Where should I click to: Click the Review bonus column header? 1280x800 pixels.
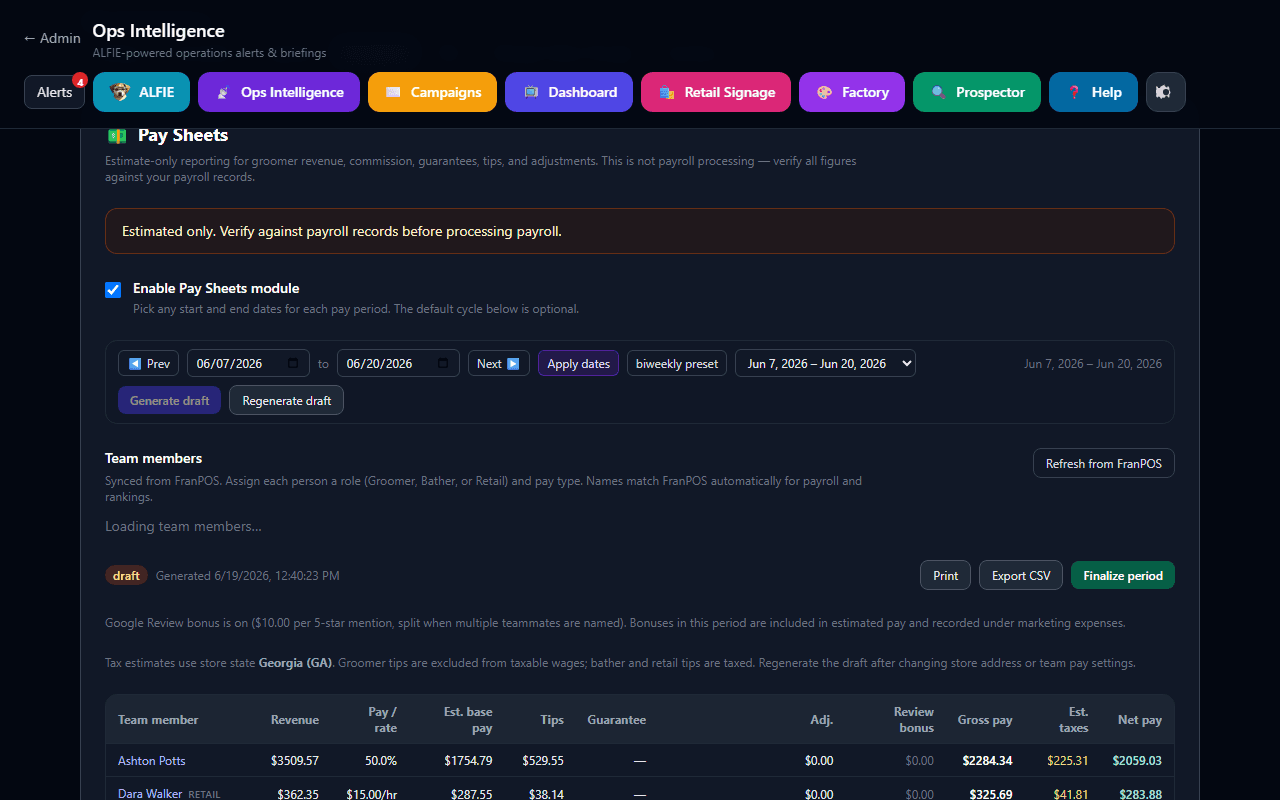pyautogui.click(x=914, y=720)
